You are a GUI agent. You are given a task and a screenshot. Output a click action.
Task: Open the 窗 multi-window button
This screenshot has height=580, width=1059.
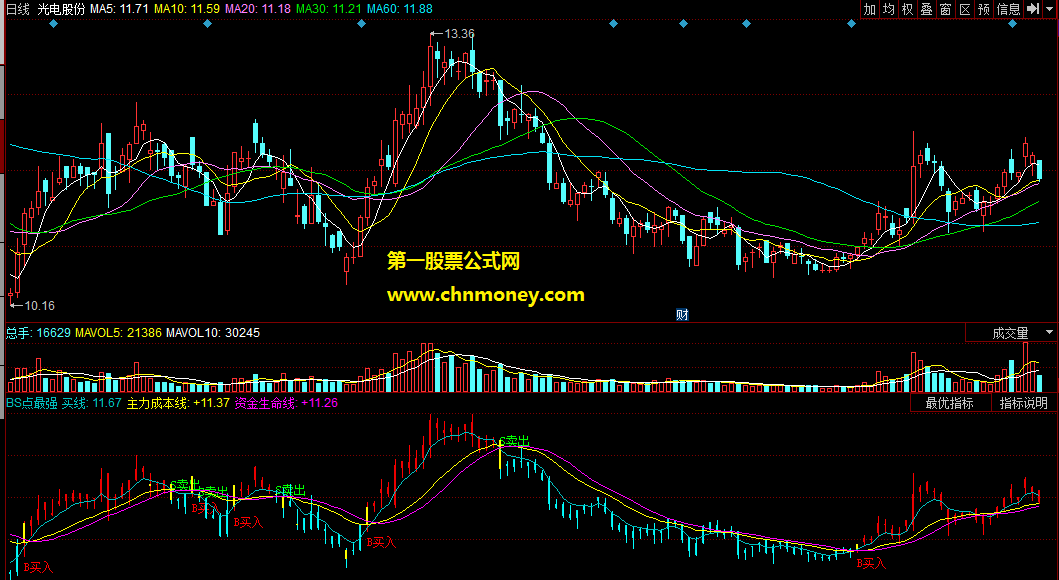click(x=945, y=9)
